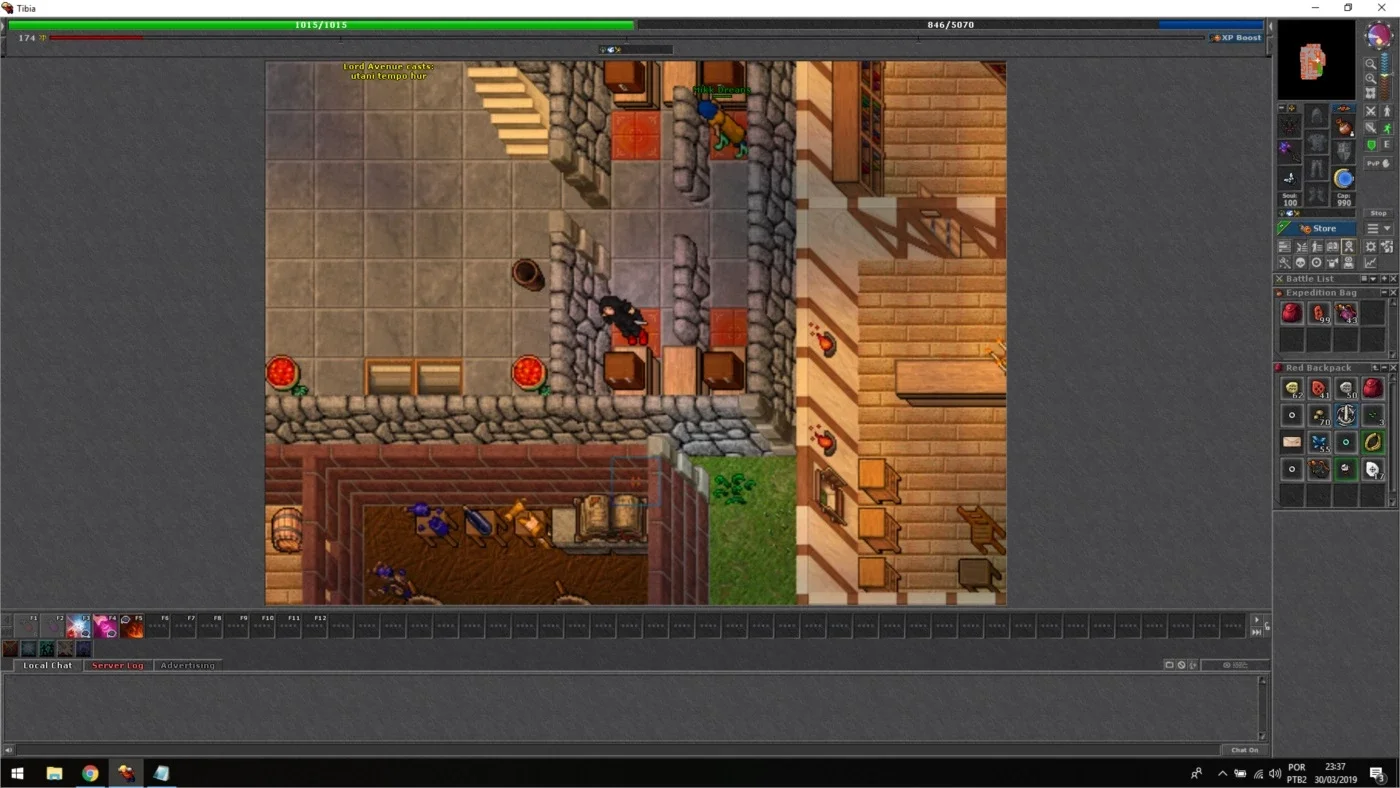Viewport: 1400px width, 788px height.
Task: Center the minimap view
Action: pos(1371,93)
